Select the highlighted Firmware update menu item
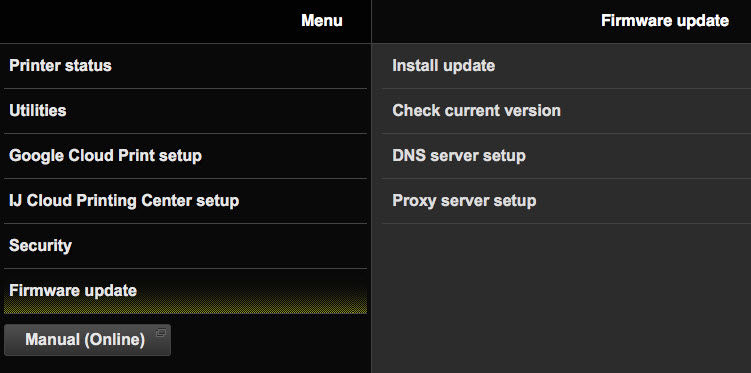 point(185,291)
